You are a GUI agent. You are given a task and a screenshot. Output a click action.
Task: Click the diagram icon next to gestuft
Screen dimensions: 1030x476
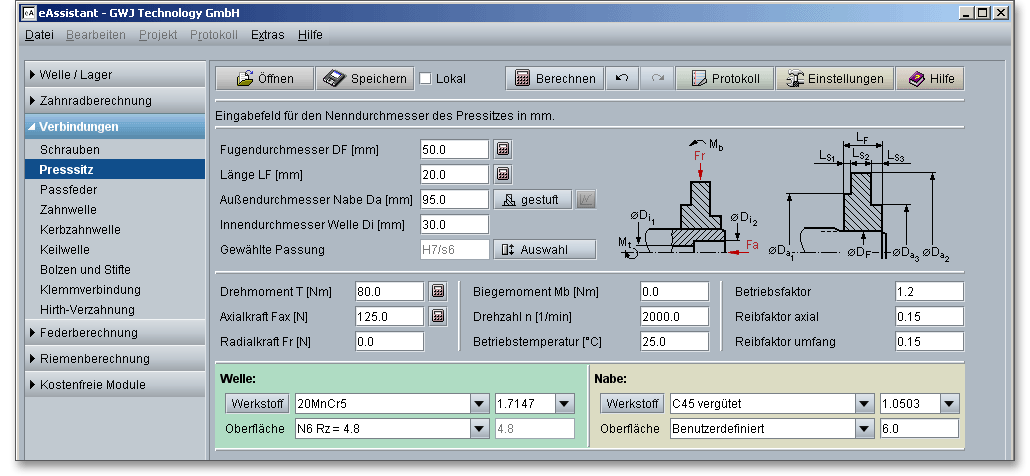(x=586, y=199)
